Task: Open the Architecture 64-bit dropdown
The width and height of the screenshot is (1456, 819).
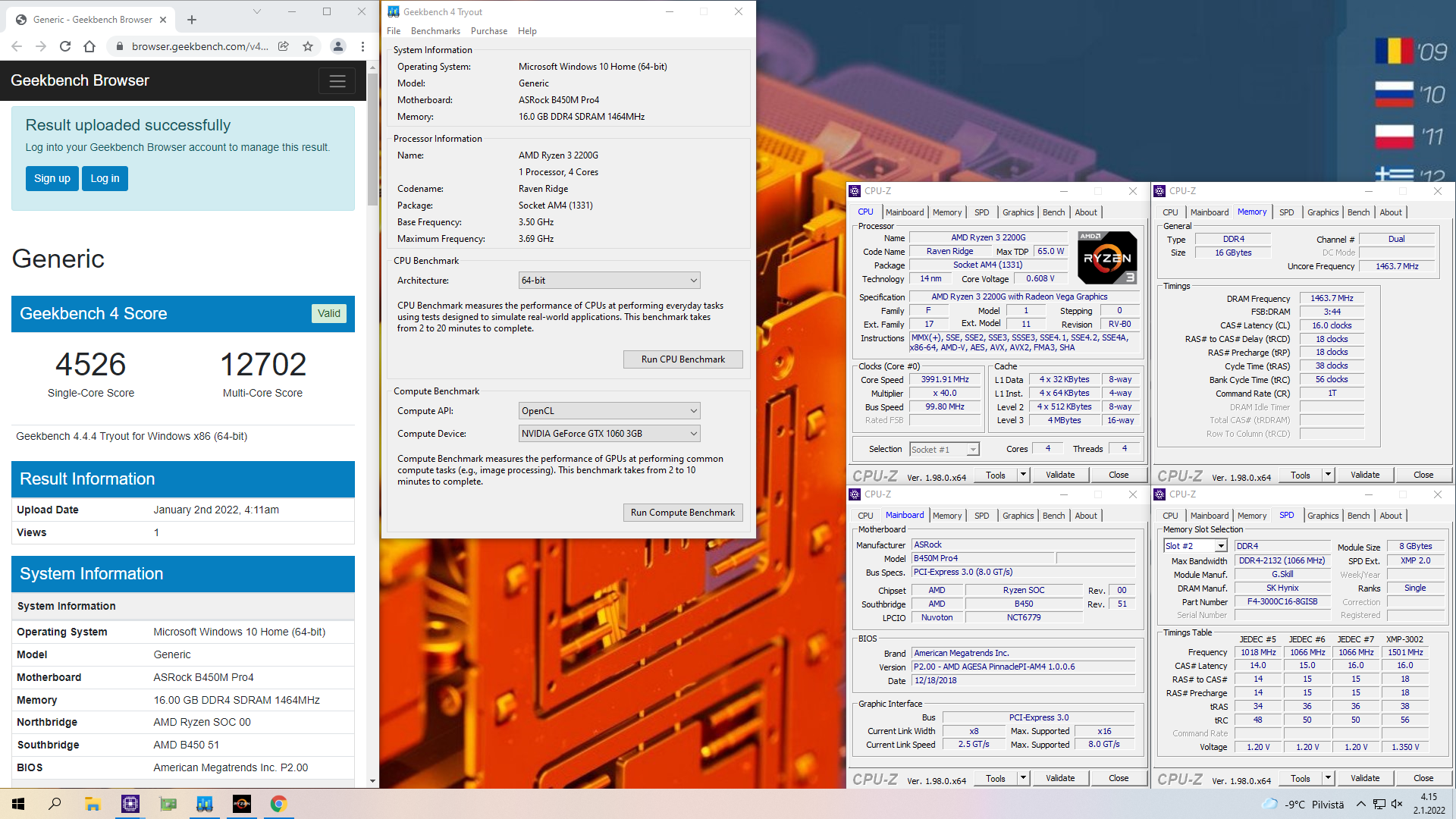Action: [x=609, y=281]
